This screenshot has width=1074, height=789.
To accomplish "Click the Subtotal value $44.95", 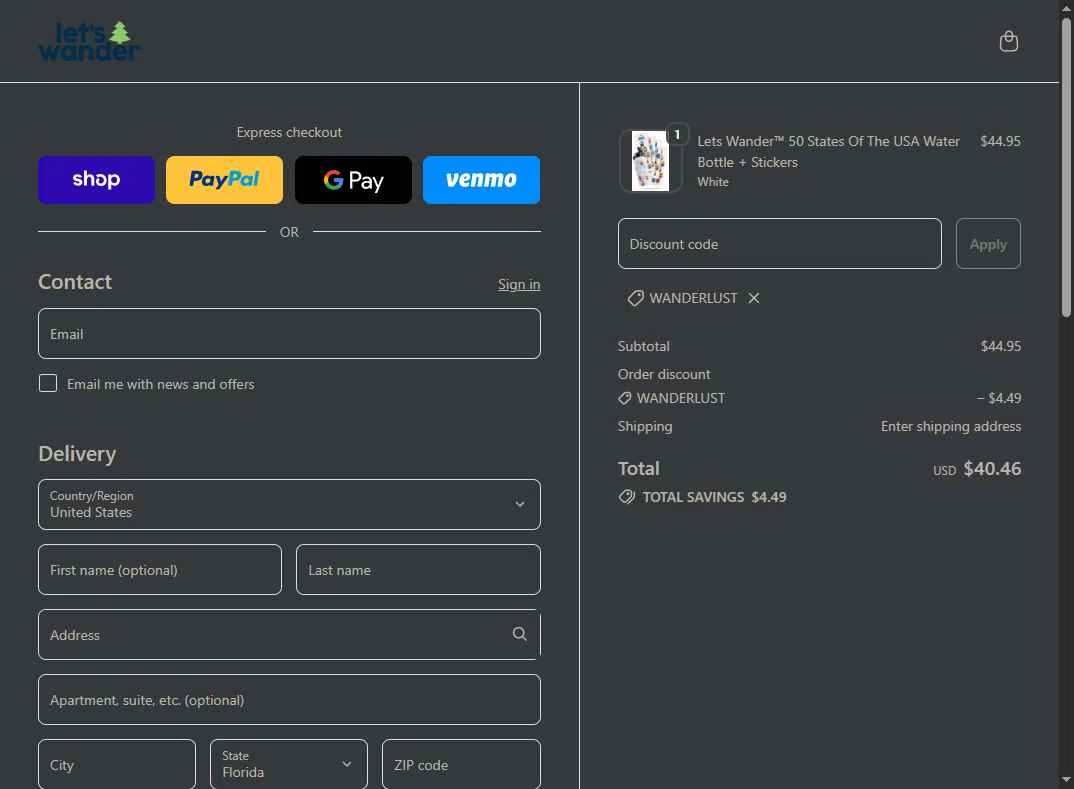I will pos(1001,346).
